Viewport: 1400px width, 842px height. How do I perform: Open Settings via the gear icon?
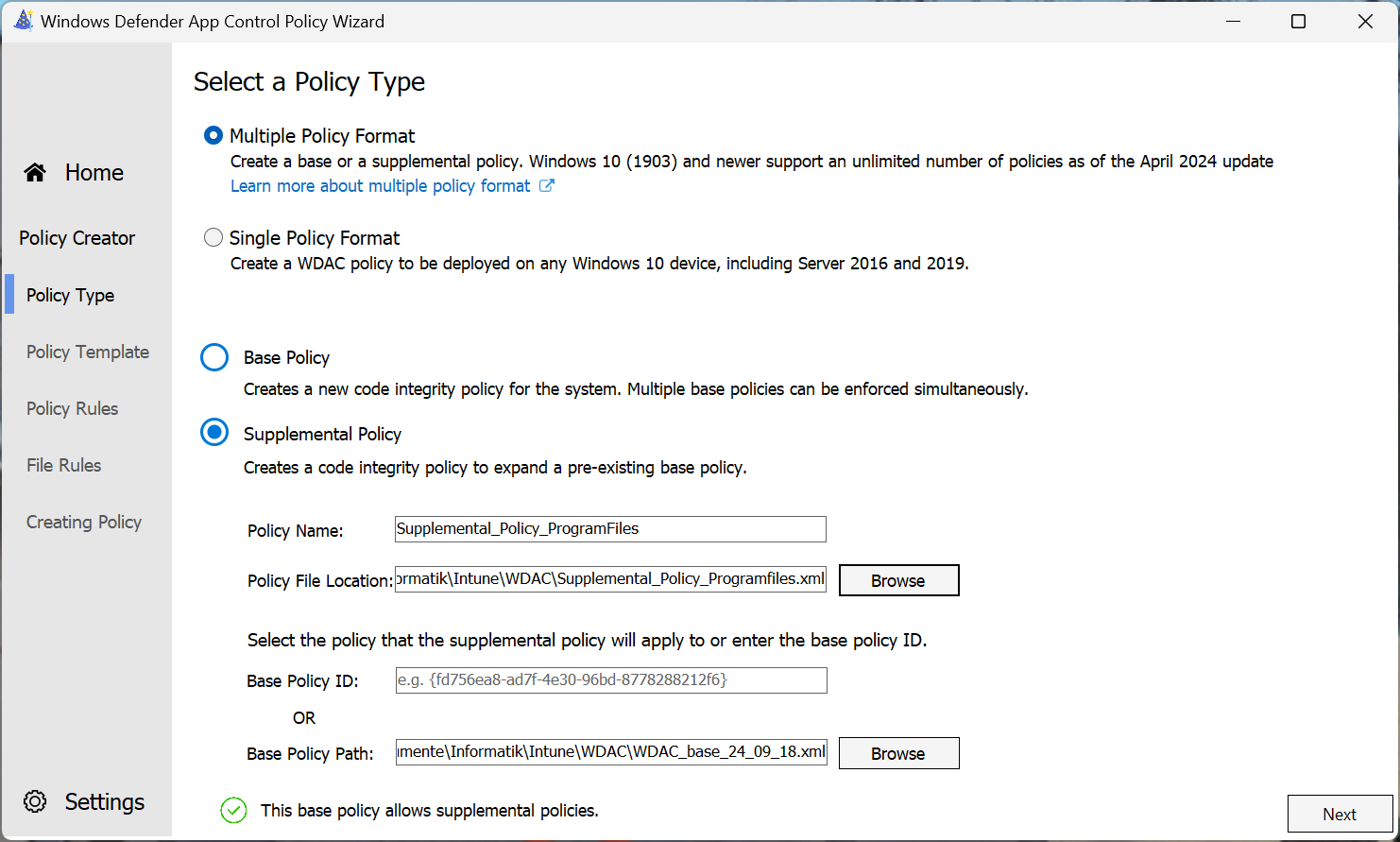pyautogui.click(x=35, y=801)
